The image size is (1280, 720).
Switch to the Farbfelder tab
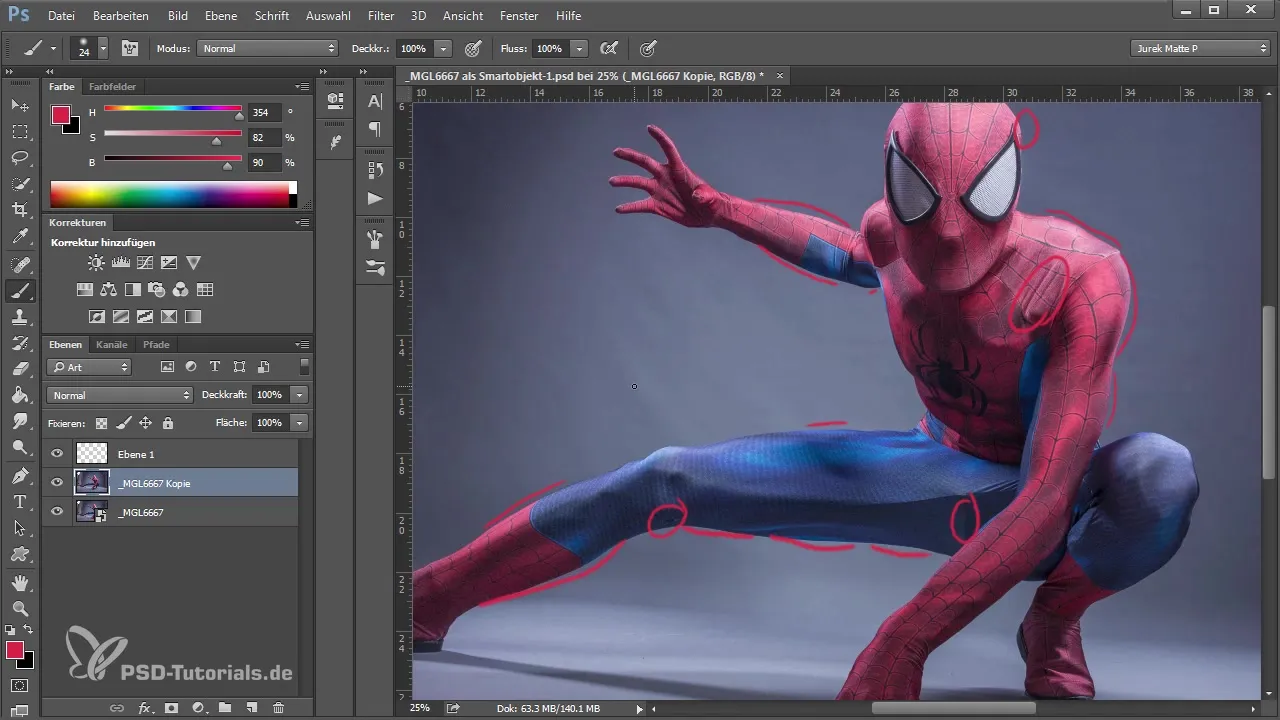tap(112, 87)
